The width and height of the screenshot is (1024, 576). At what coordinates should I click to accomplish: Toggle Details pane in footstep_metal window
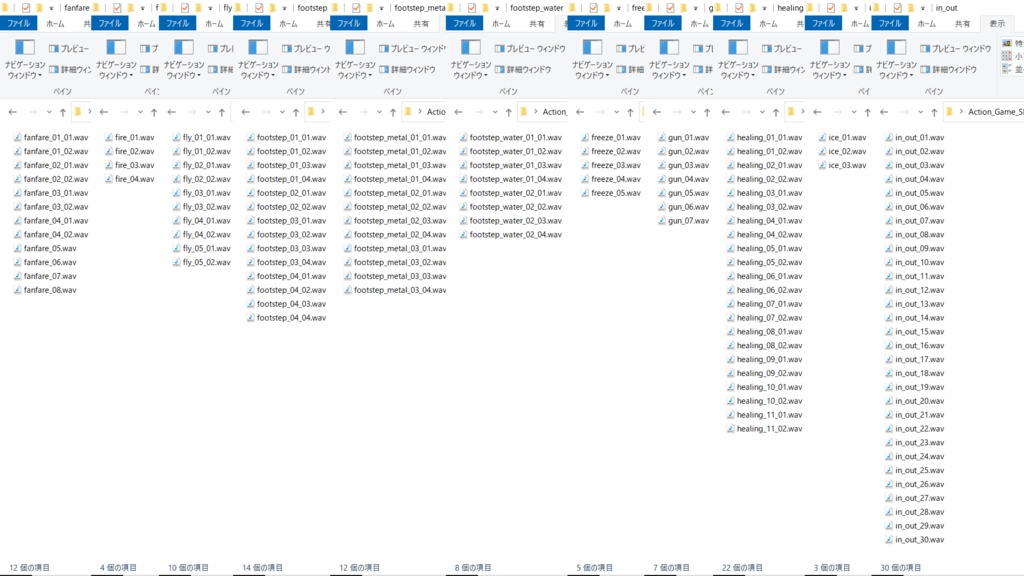(406, 69)
